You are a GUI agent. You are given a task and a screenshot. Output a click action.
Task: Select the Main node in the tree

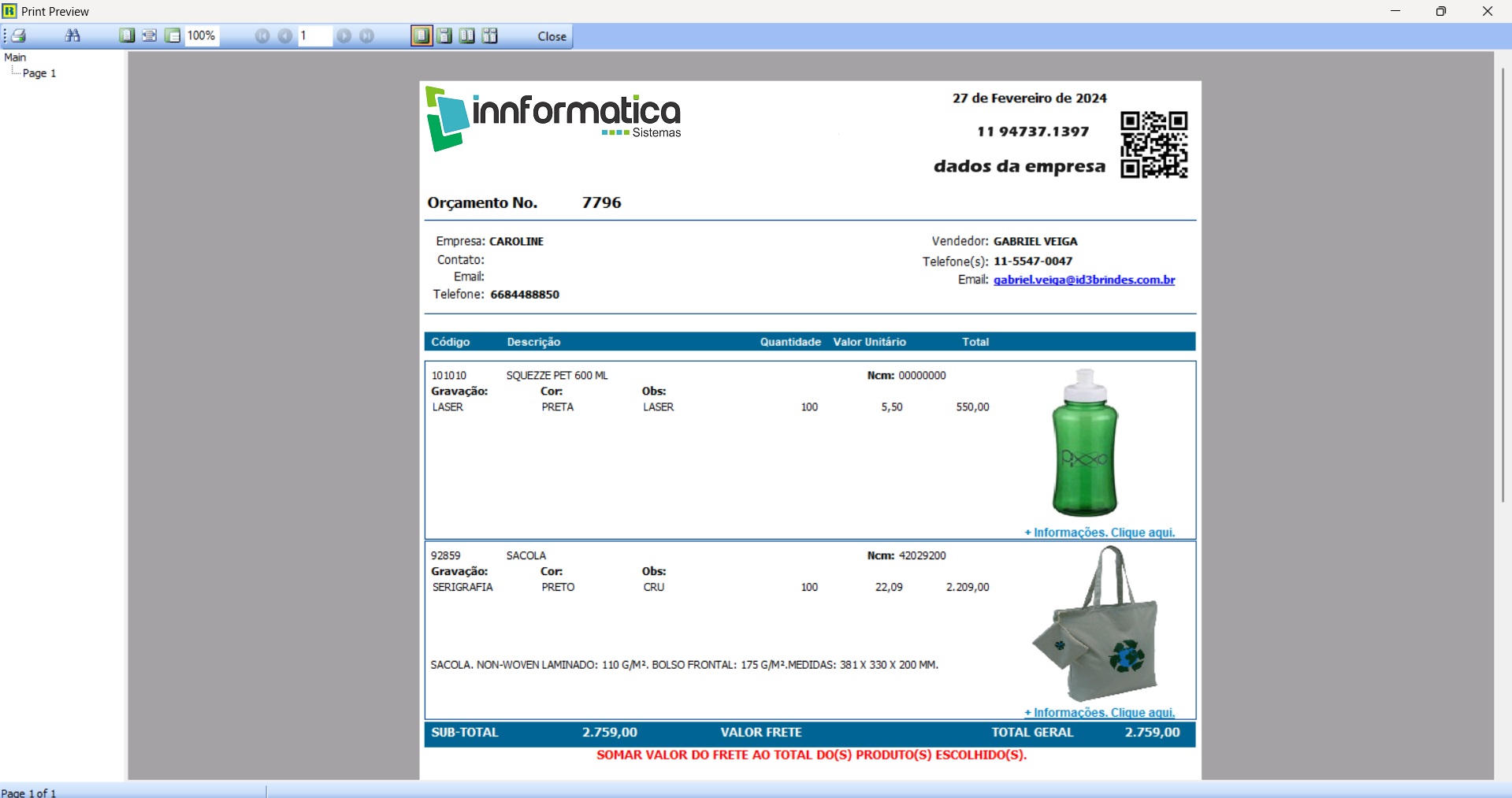coord(15,58)
